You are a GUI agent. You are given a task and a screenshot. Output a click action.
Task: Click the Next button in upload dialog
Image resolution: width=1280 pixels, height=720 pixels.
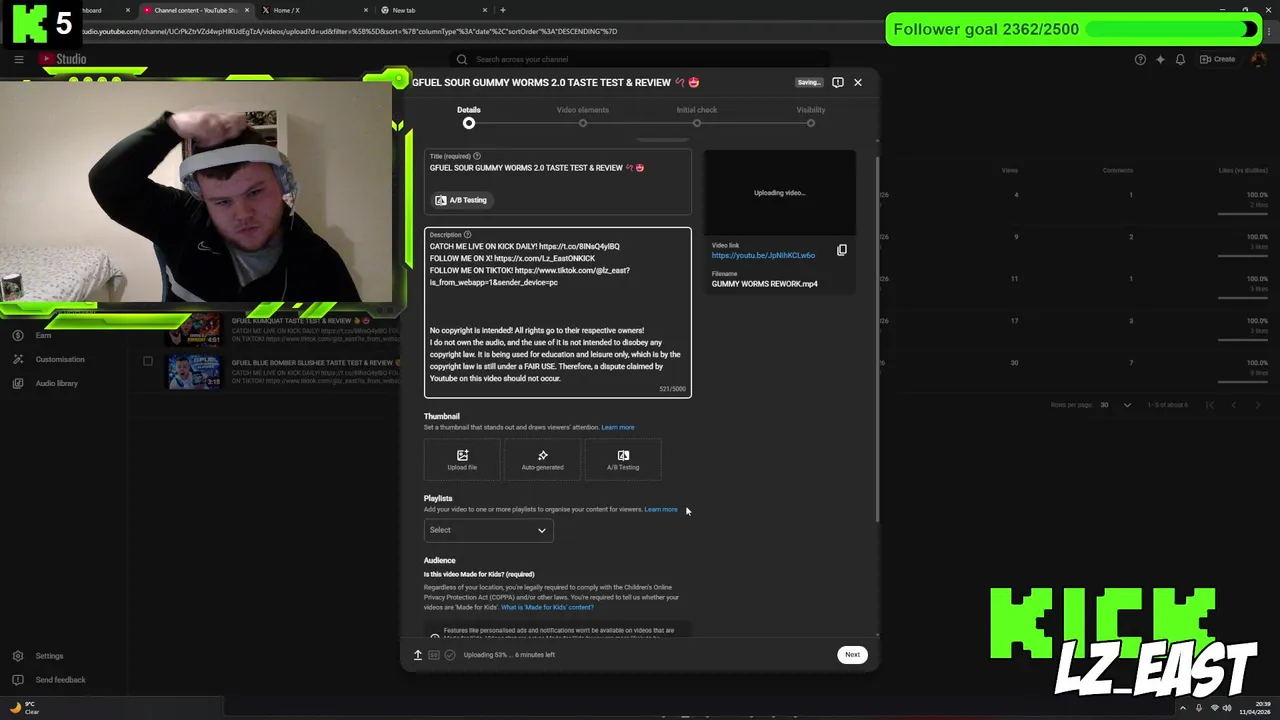click(x=852, y=655)
